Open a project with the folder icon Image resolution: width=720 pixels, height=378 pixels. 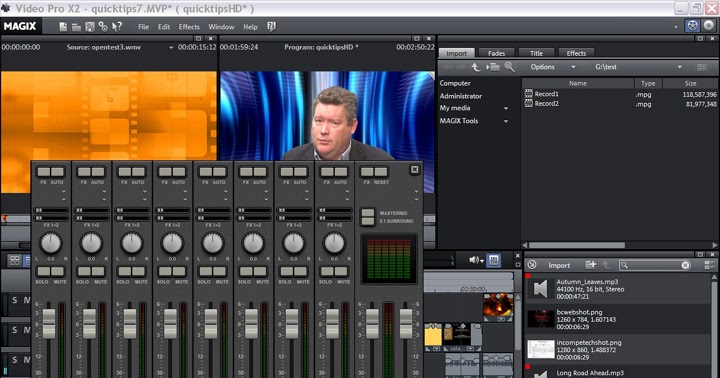(76, 27)
